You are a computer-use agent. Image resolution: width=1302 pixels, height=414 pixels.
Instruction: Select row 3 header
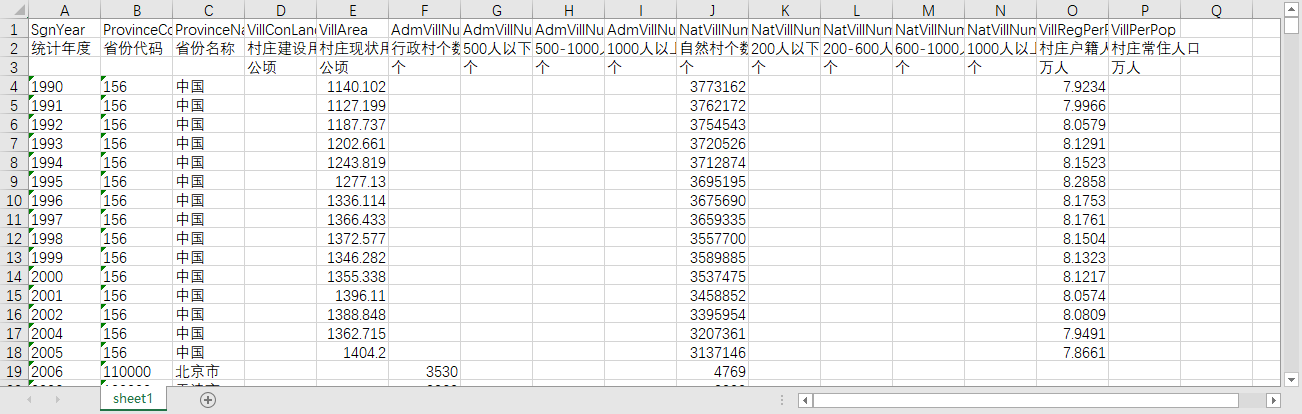[14, 67]
